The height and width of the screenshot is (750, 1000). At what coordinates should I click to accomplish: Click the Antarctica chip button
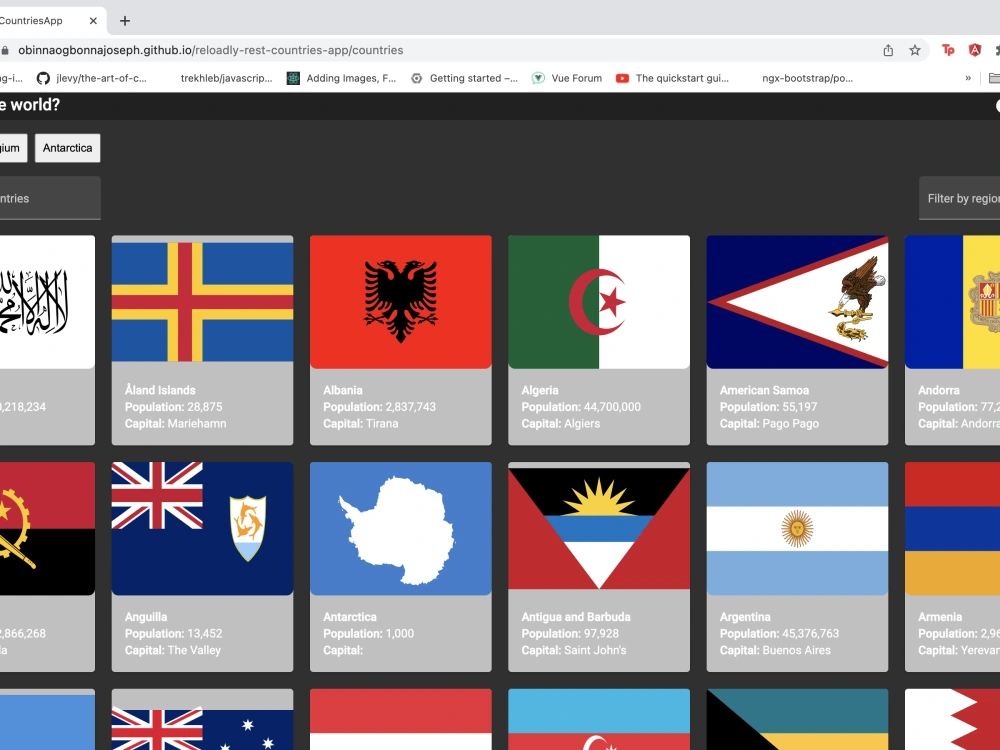(x=68, y=148)
